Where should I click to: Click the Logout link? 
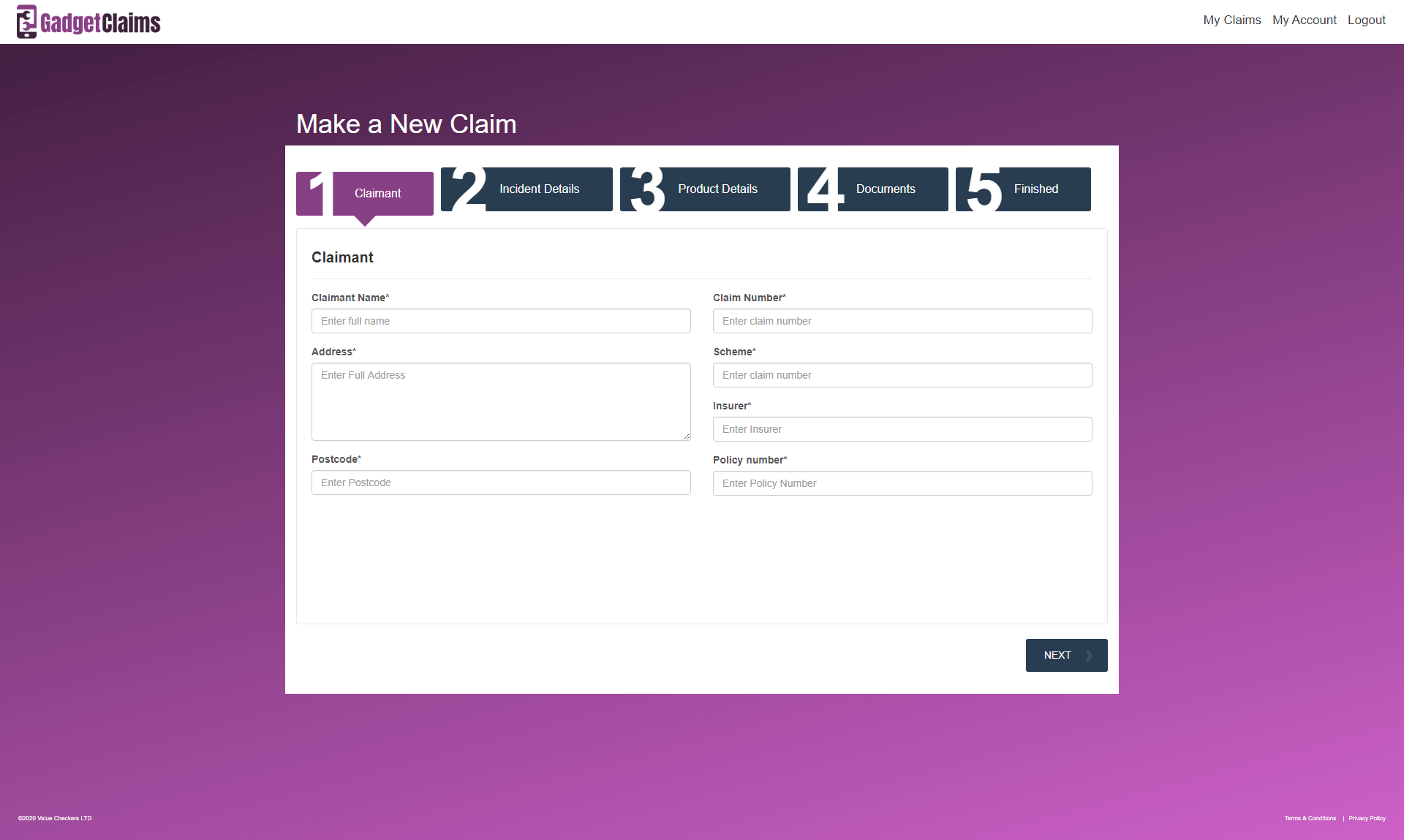(1366, 20)
